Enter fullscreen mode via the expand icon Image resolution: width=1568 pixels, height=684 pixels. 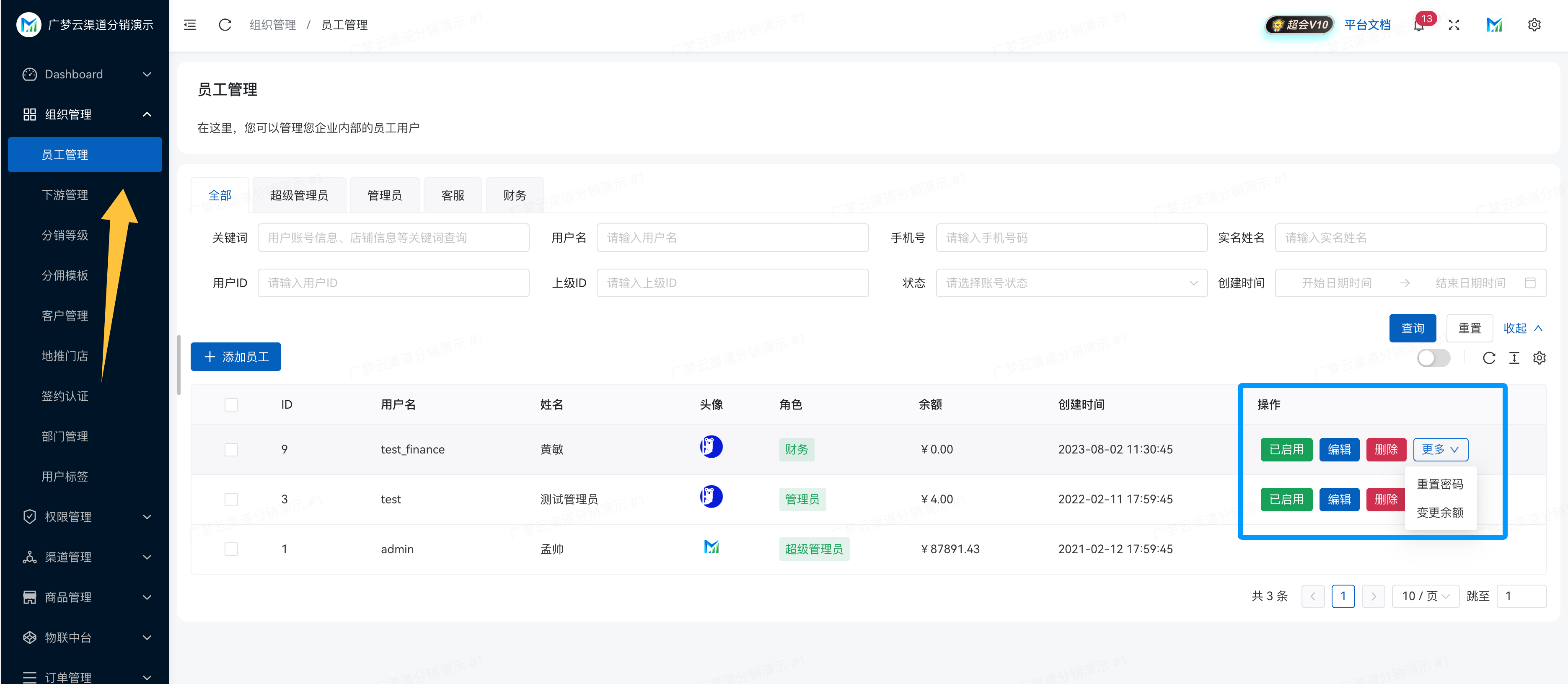click(1454, 25)
